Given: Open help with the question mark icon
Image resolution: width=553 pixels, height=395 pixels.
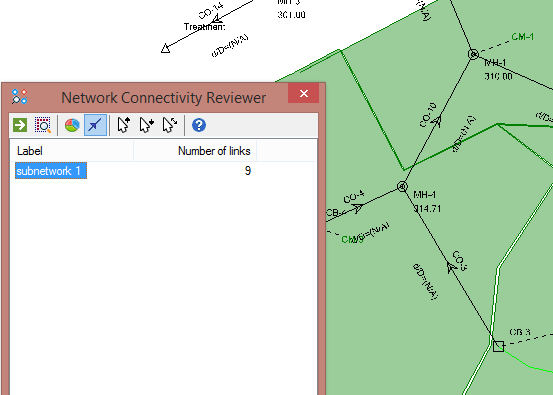Looking at the screenshot, I should (x=199, y=125).
